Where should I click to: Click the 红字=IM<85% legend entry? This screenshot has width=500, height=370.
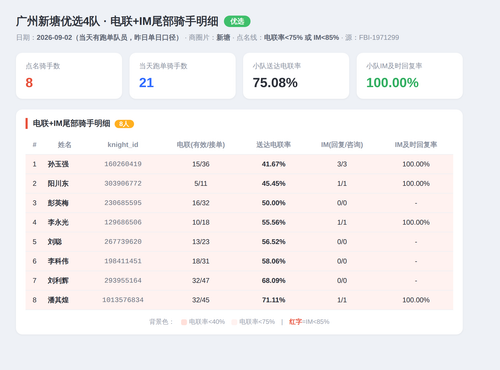309,322
